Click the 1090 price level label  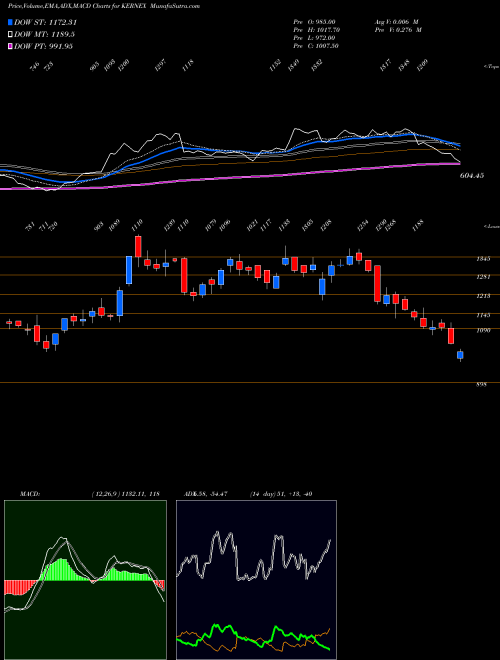tap(483, 330)
